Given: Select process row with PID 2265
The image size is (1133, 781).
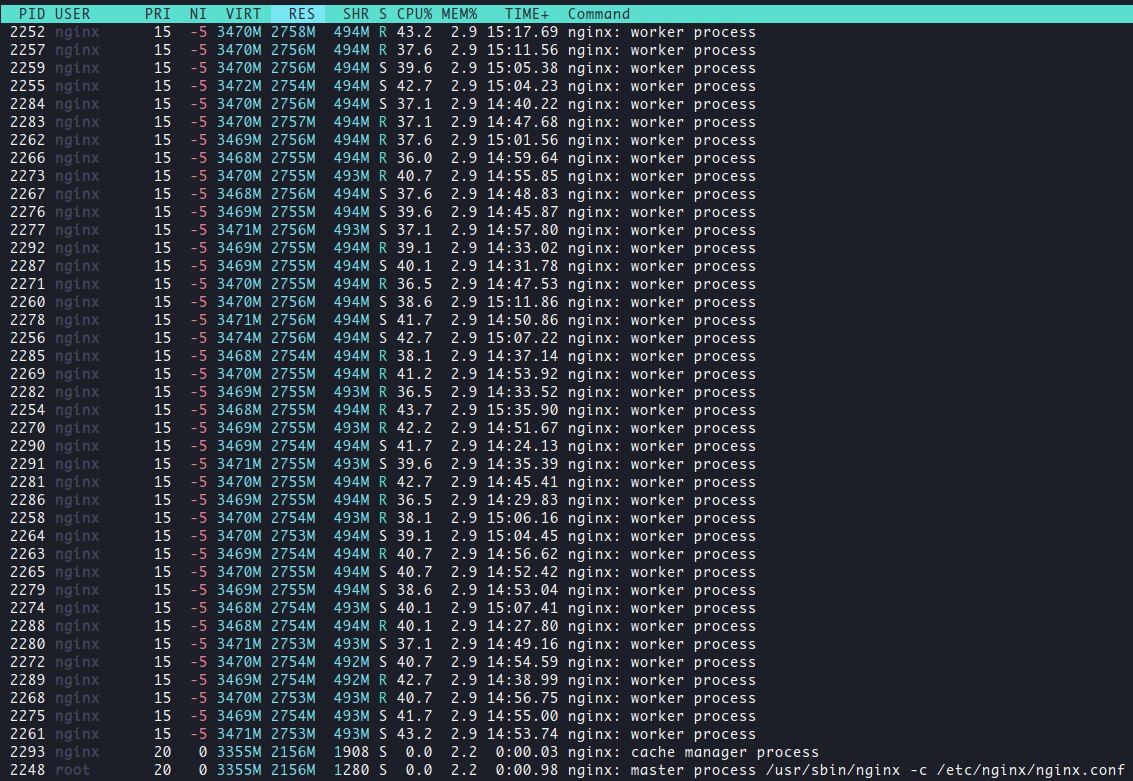Looking at the screenshot, I should pyautogui.click(x=566, y=572).
